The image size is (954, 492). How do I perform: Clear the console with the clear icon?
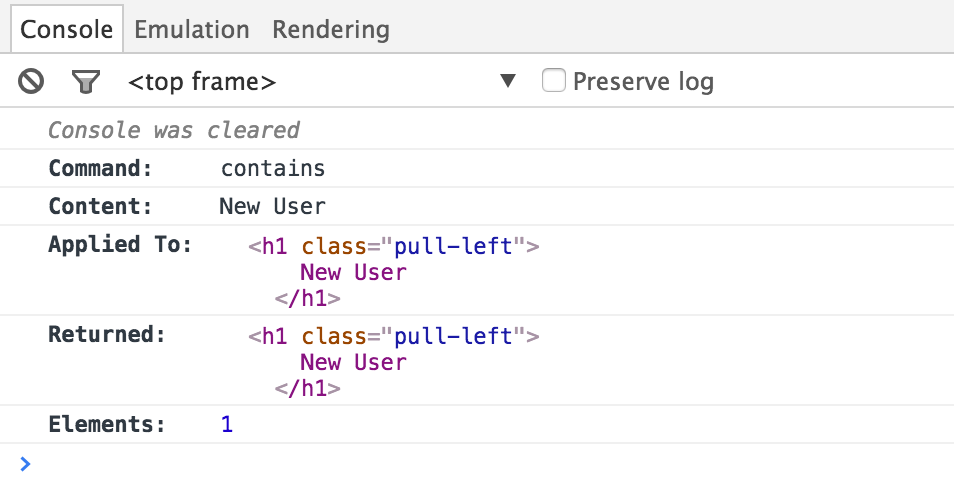(31, 81)
